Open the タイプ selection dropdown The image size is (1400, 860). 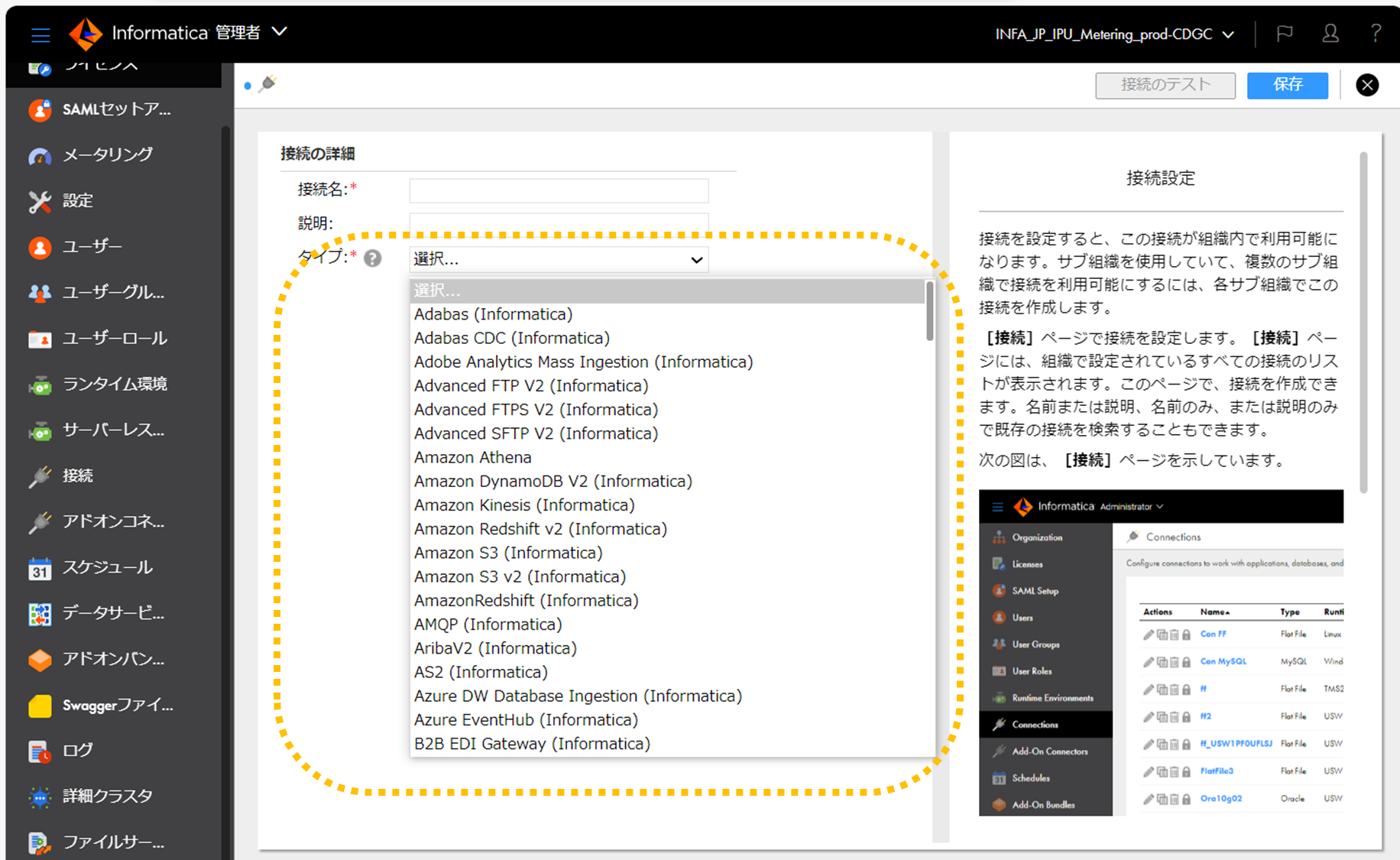(559, 259)
